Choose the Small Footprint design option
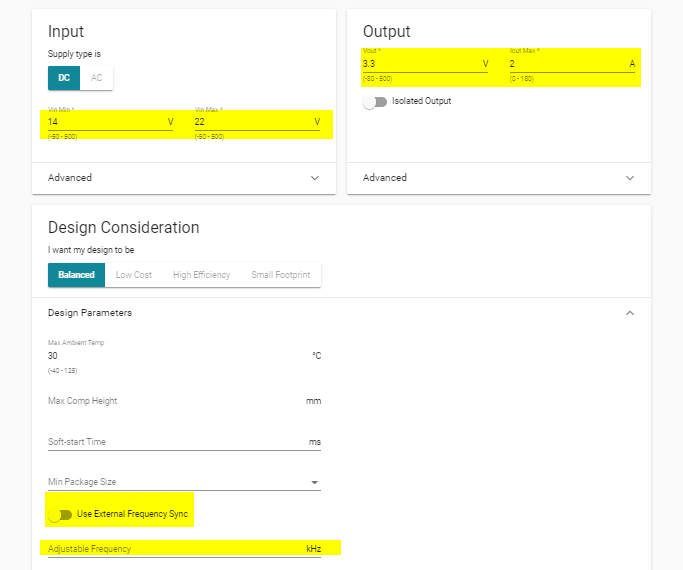Image resolution: width=683 pixels, height=570 pixels. [280, 275]
